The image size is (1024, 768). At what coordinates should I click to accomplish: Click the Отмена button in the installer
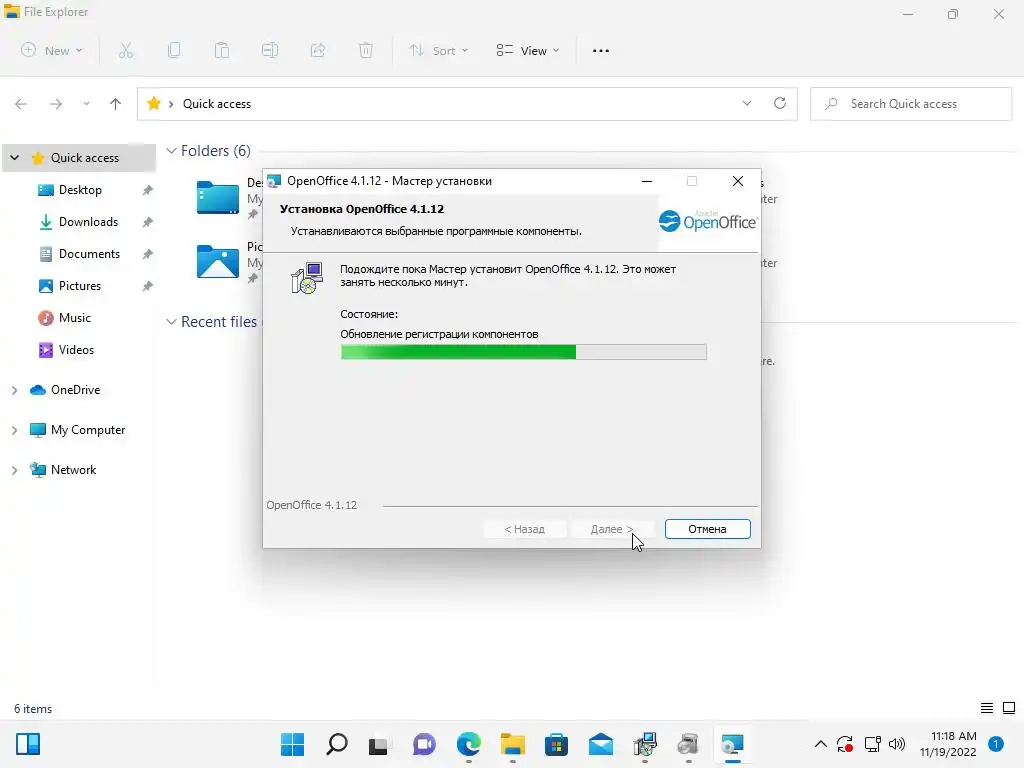707,529
